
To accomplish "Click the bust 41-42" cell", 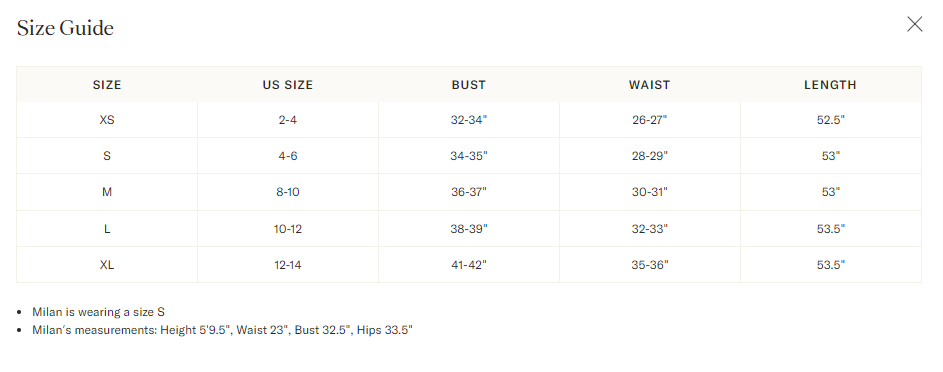I will [x=468, y=264].
